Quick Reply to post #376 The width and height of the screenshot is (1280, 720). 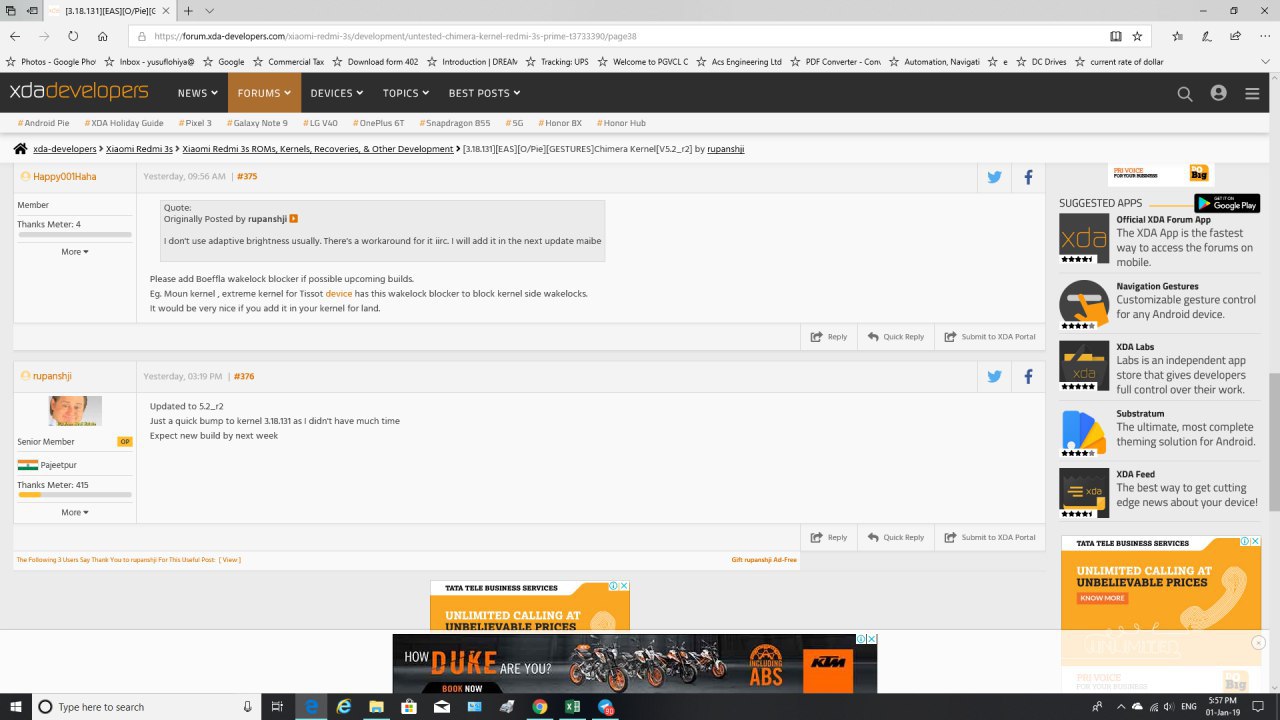(x=896, y=537)
